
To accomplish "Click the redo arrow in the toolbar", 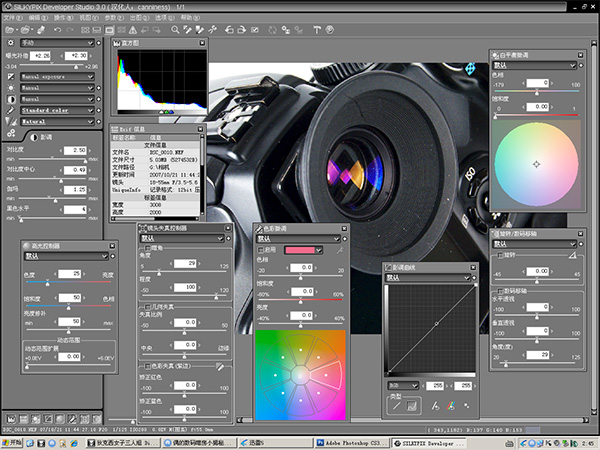I will (x=70, y=29).
